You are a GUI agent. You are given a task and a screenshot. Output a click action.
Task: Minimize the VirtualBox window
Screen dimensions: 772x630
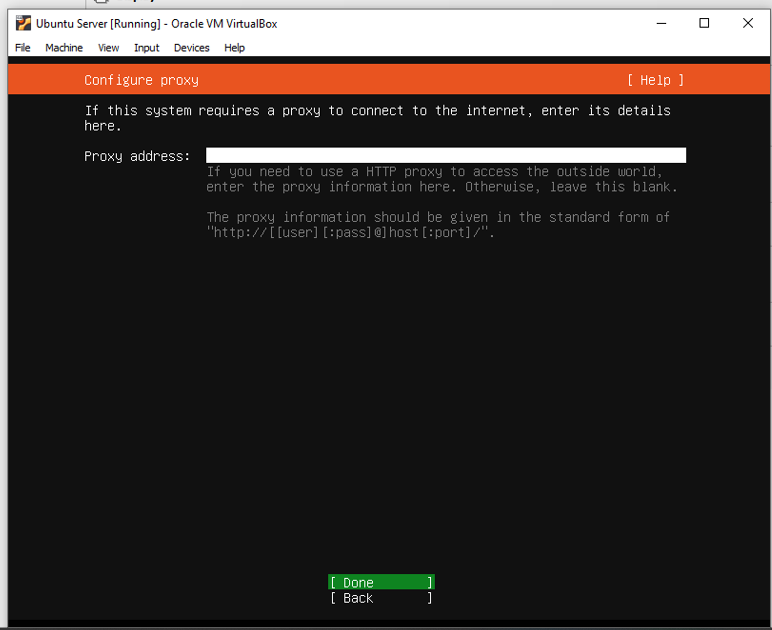click(661, 23)
